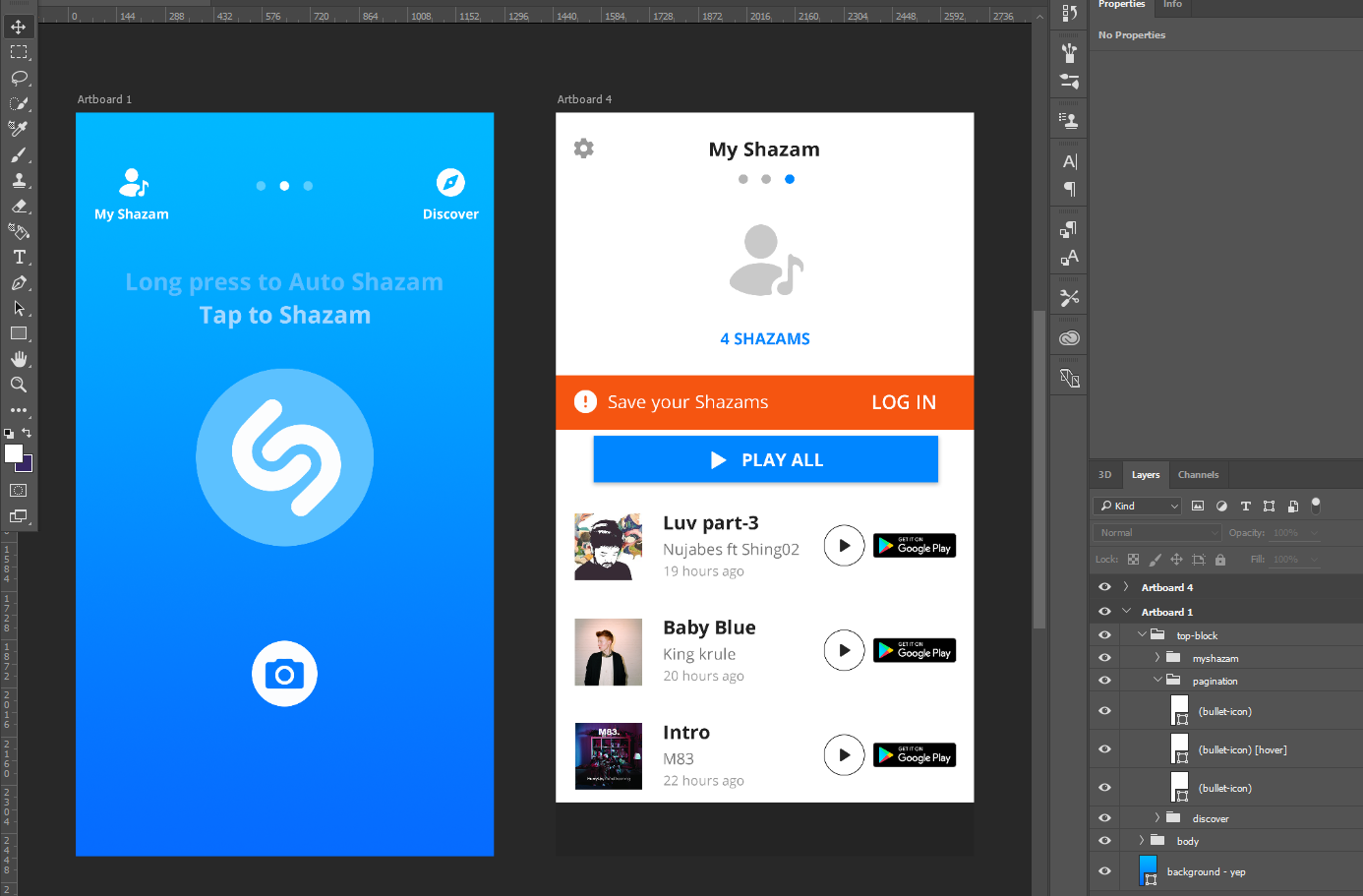Collapse the Artboard 1 group
Viewport: 1363px width, 896px height.
[1126, 612]
